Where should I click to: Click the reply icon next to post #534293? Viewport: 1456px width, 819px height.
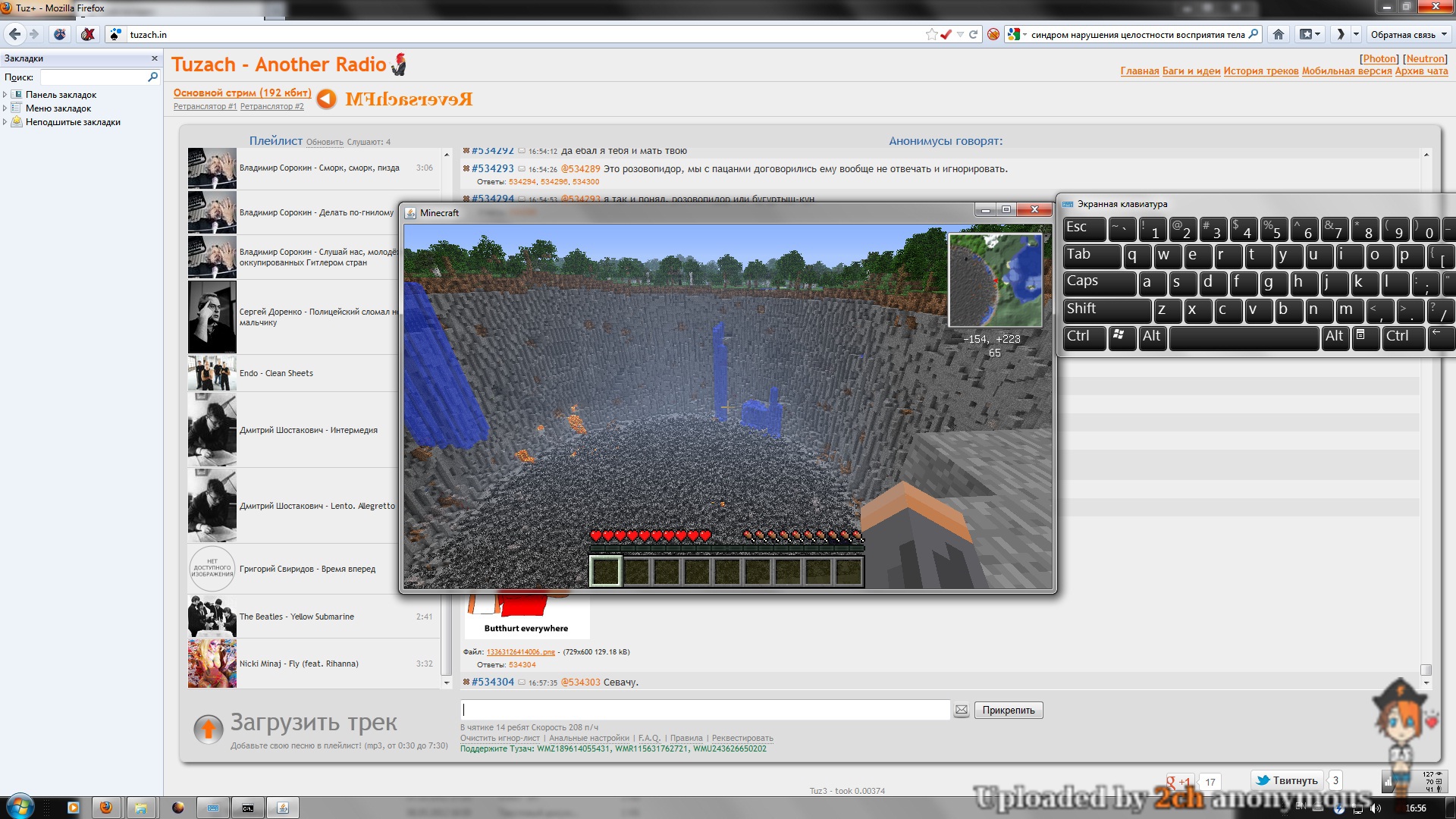(522, 169)
